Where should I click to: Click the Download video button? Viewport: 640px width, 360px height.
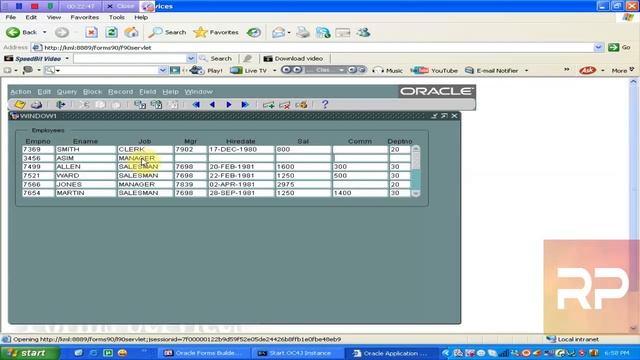[x=293, y=59]
